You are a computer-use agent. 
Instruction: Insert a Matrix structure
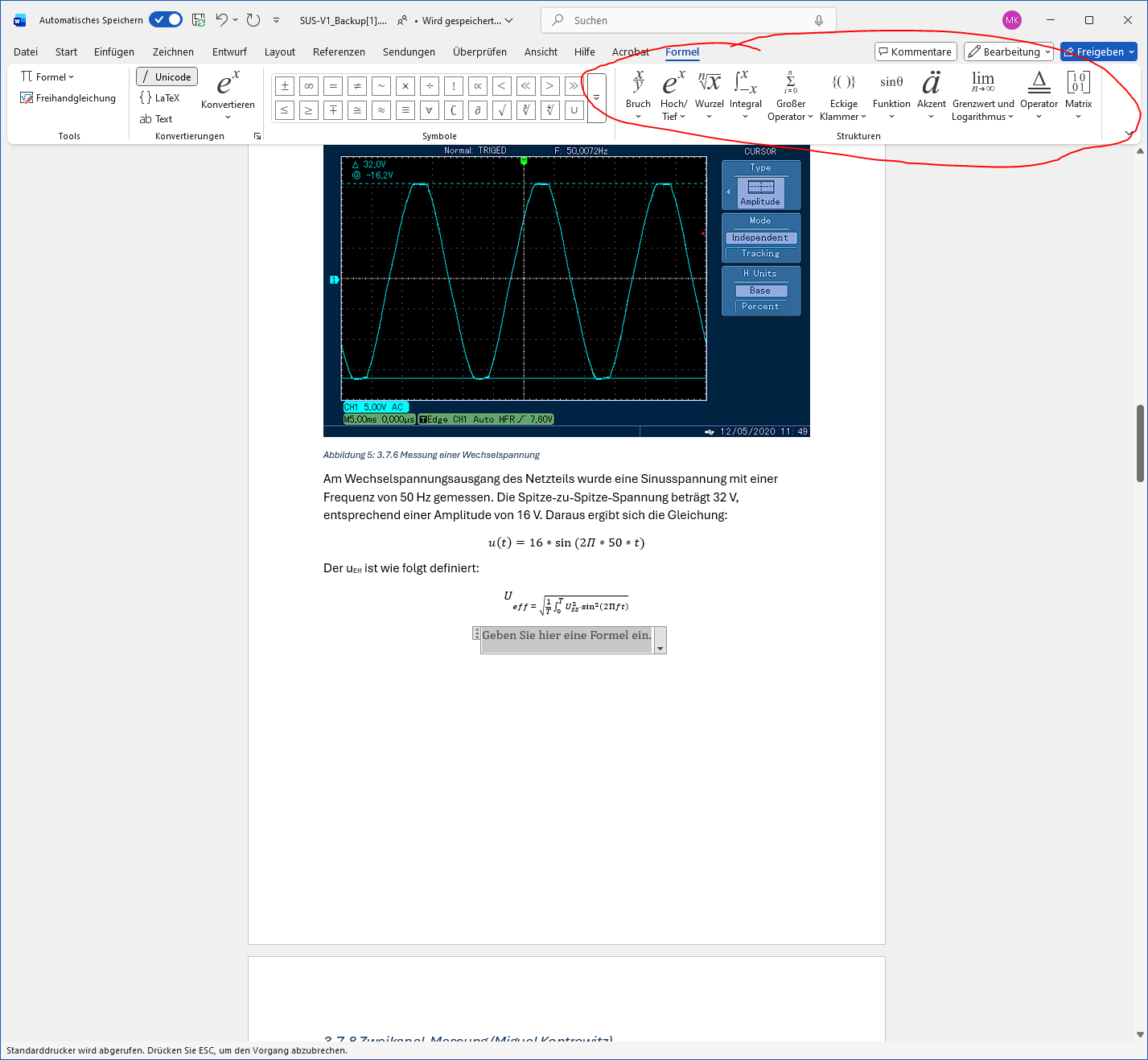[1078, 91]
